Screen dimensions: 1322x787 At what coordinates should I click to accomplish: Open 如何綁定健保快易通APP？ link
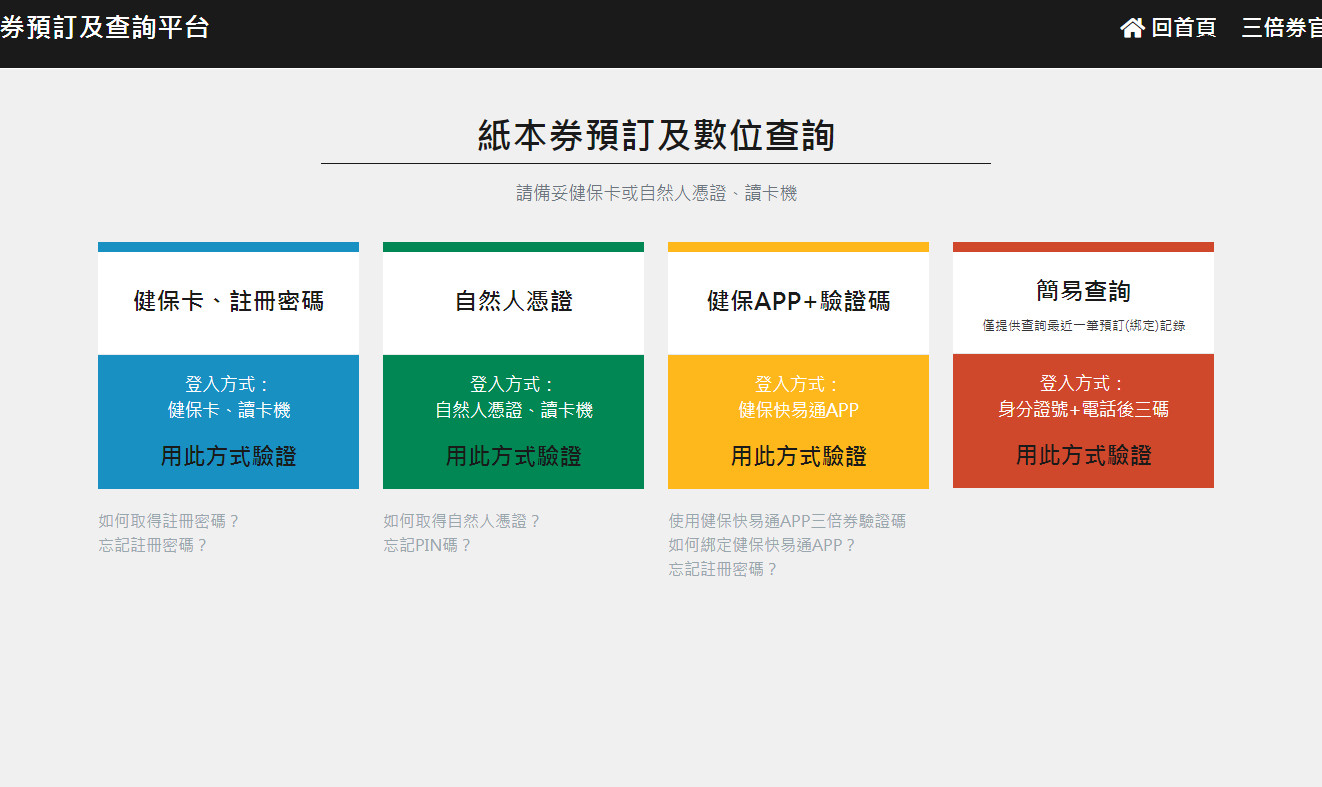tap(763, 545)
